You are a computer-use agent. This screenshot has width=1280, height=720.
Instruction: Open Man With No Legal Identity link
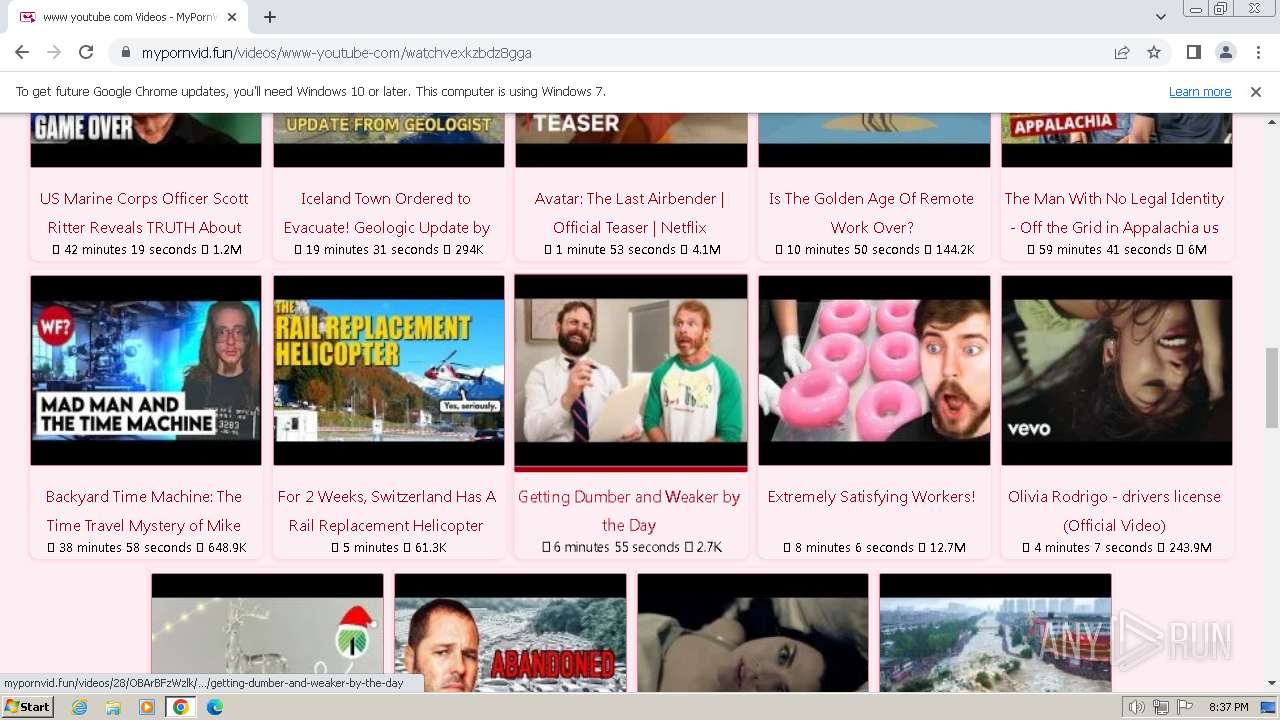point(1114,212)
